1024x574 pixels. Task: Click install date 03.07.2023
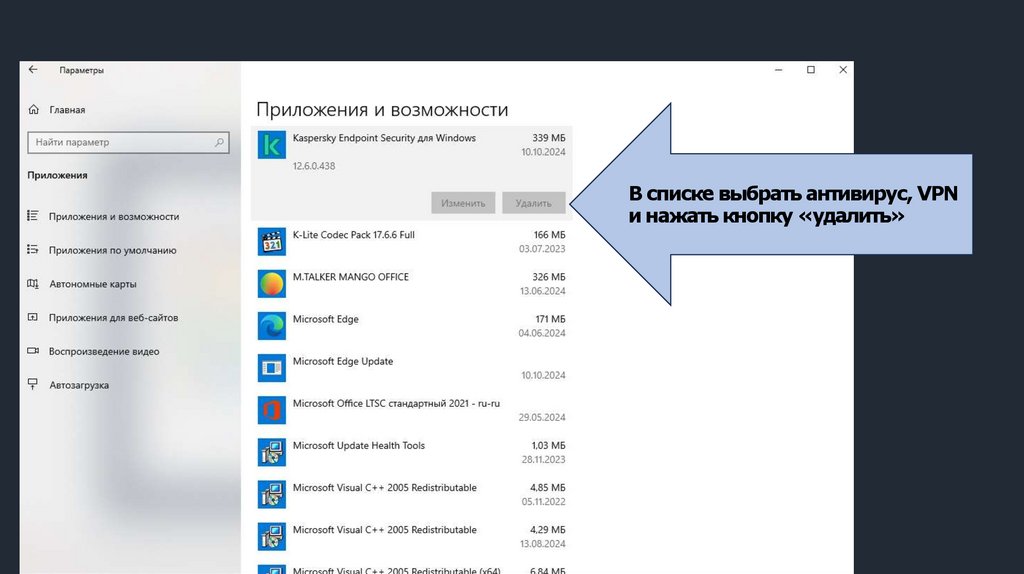point(542,249)
